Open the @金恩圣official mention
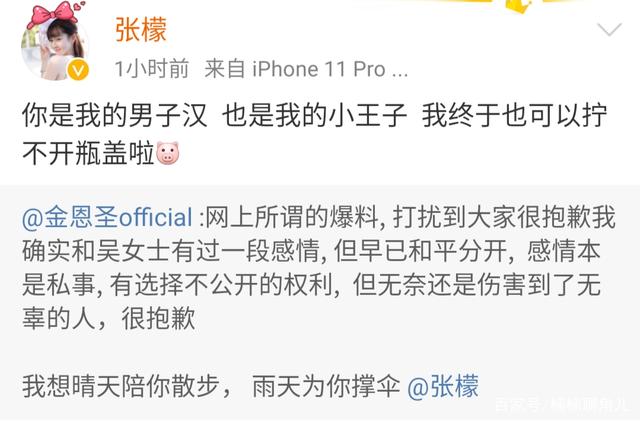640x422 pixels. 107,218
